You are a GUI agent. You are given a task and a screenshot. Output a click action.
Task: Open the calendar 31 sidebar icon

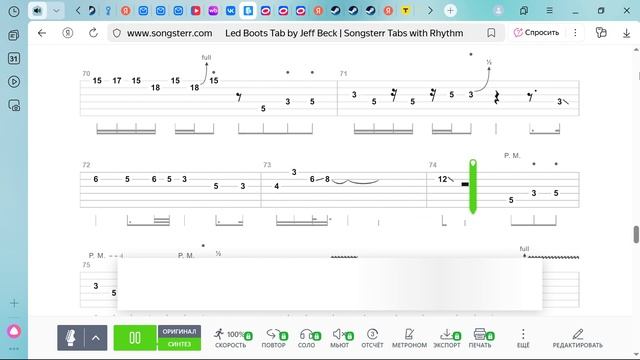(x=14, y=58)
